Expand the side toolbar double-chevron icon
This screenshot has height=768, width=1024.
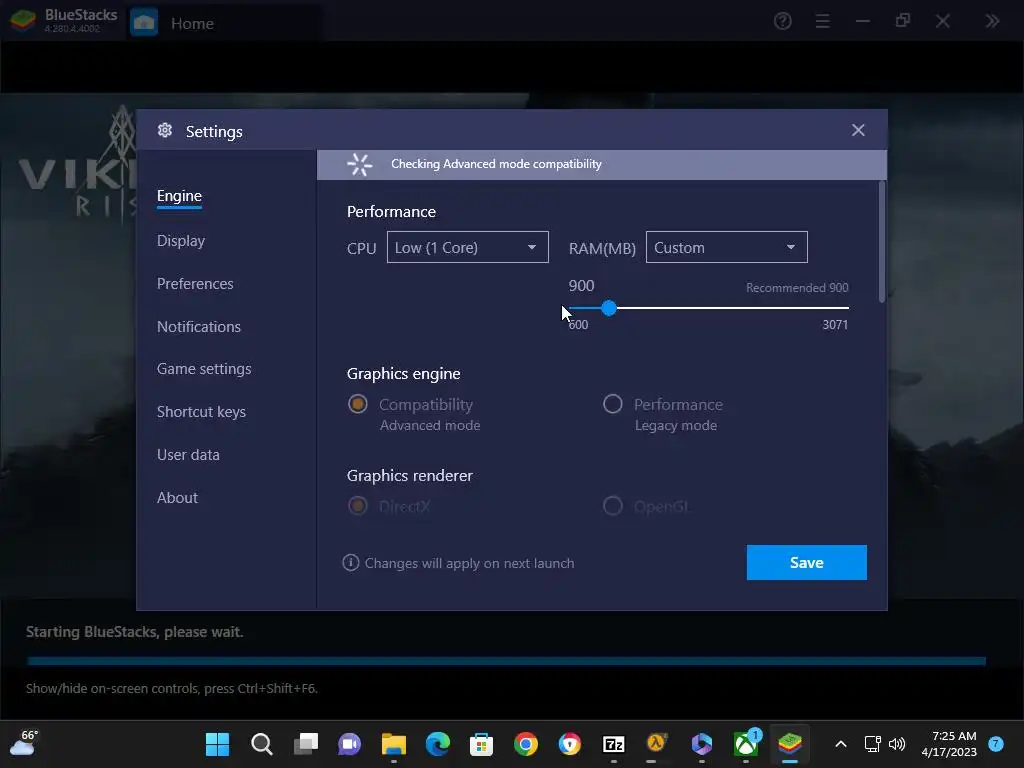992,22
